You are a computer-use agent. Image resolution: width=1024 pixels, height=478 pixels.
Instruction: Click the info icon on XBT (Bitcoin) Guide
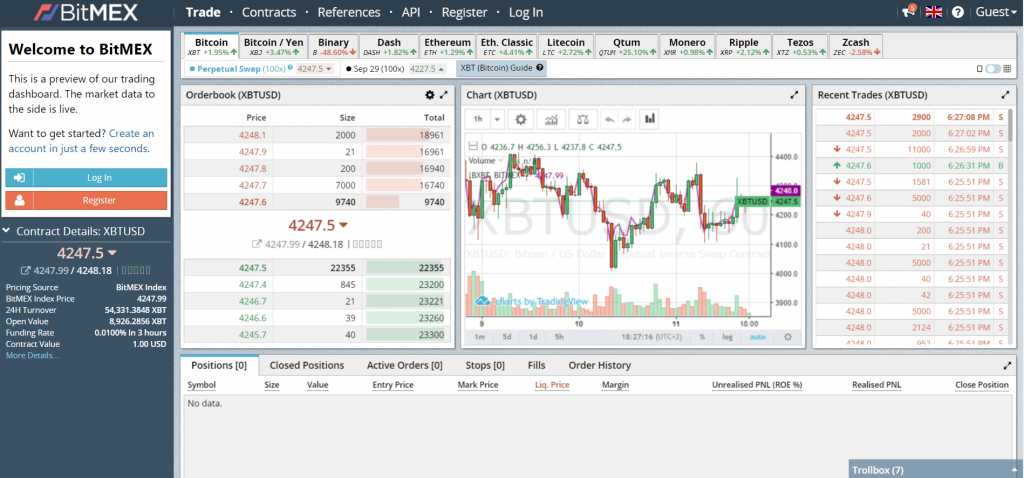[539, 68]
